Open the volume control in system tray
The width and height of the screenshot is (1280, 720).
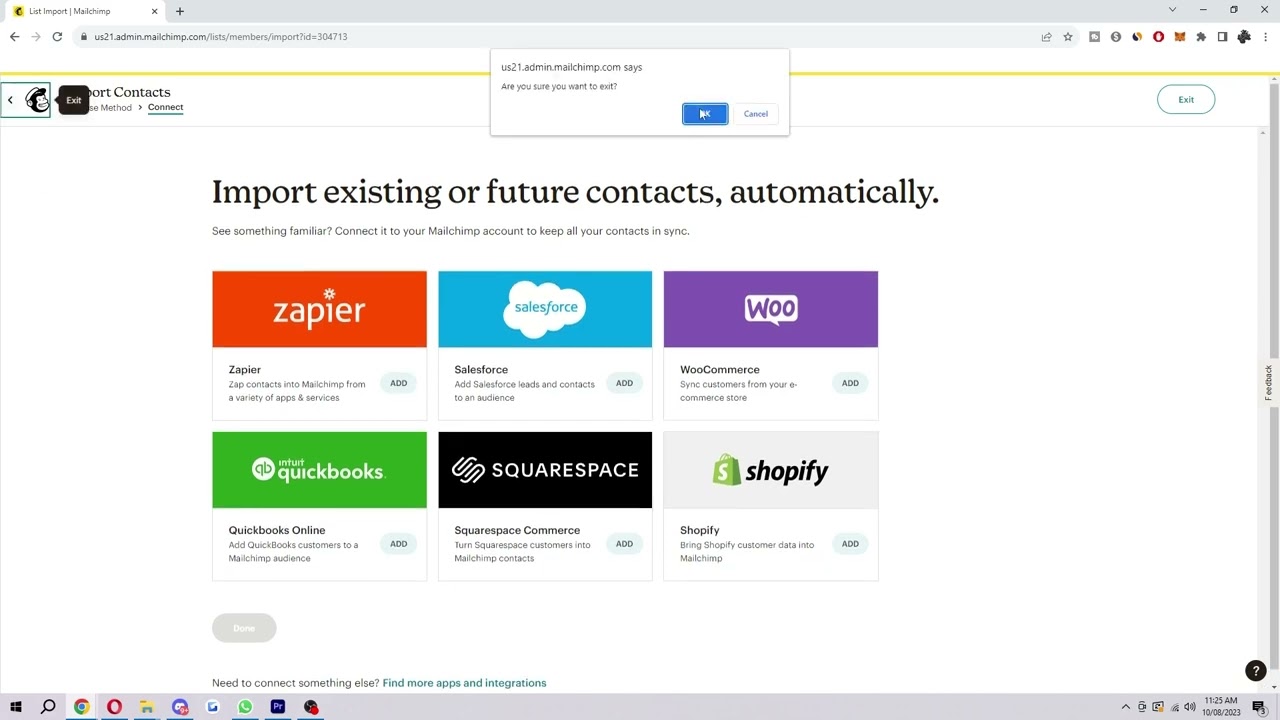pyautogui.click(x=1190, y=707)
